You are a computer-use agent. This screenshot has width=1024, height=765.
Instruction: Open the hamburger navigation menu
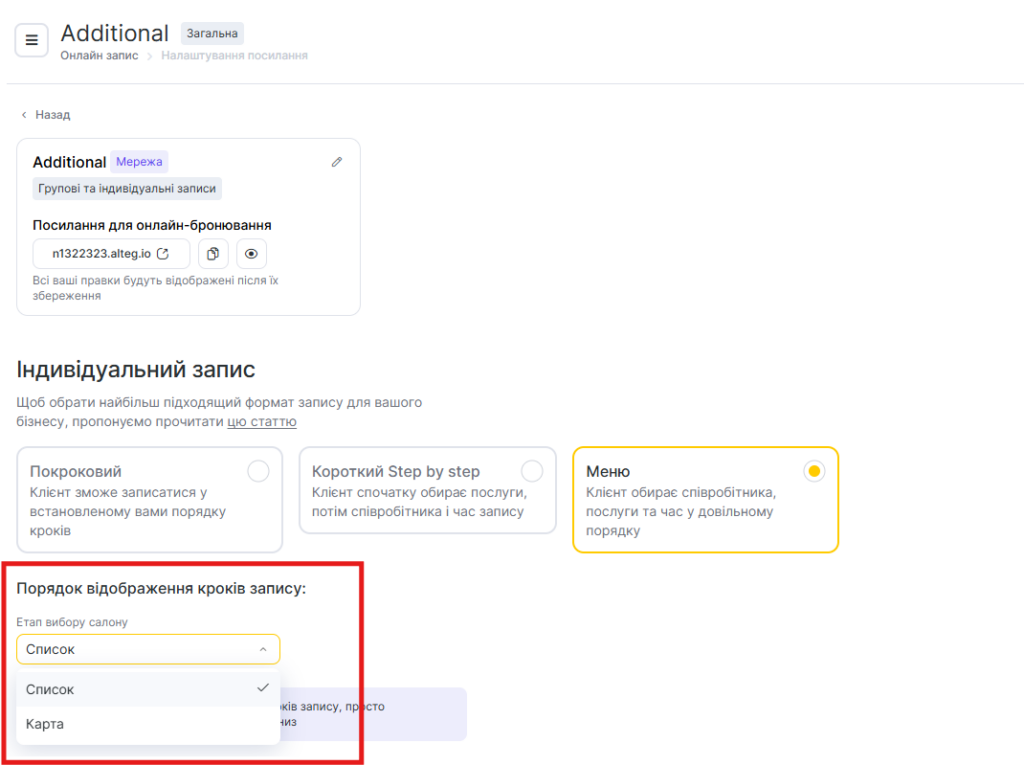(x=31, y=41)
